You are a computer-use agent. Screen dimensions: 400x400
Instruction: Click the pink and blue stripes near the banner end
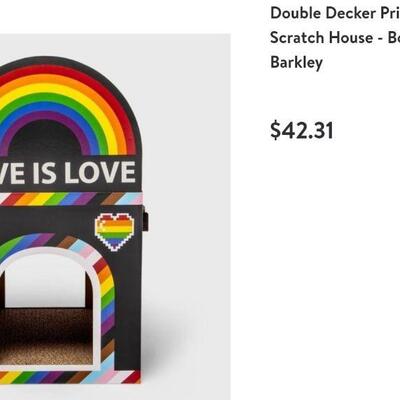pos(130,199)
